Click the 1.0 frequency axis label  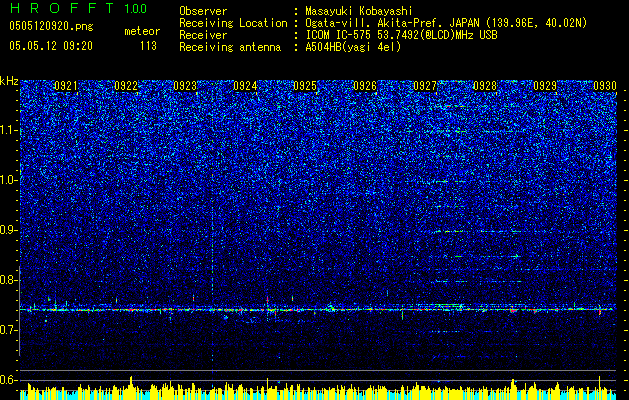pyautogui.click(x=9, y=180)
